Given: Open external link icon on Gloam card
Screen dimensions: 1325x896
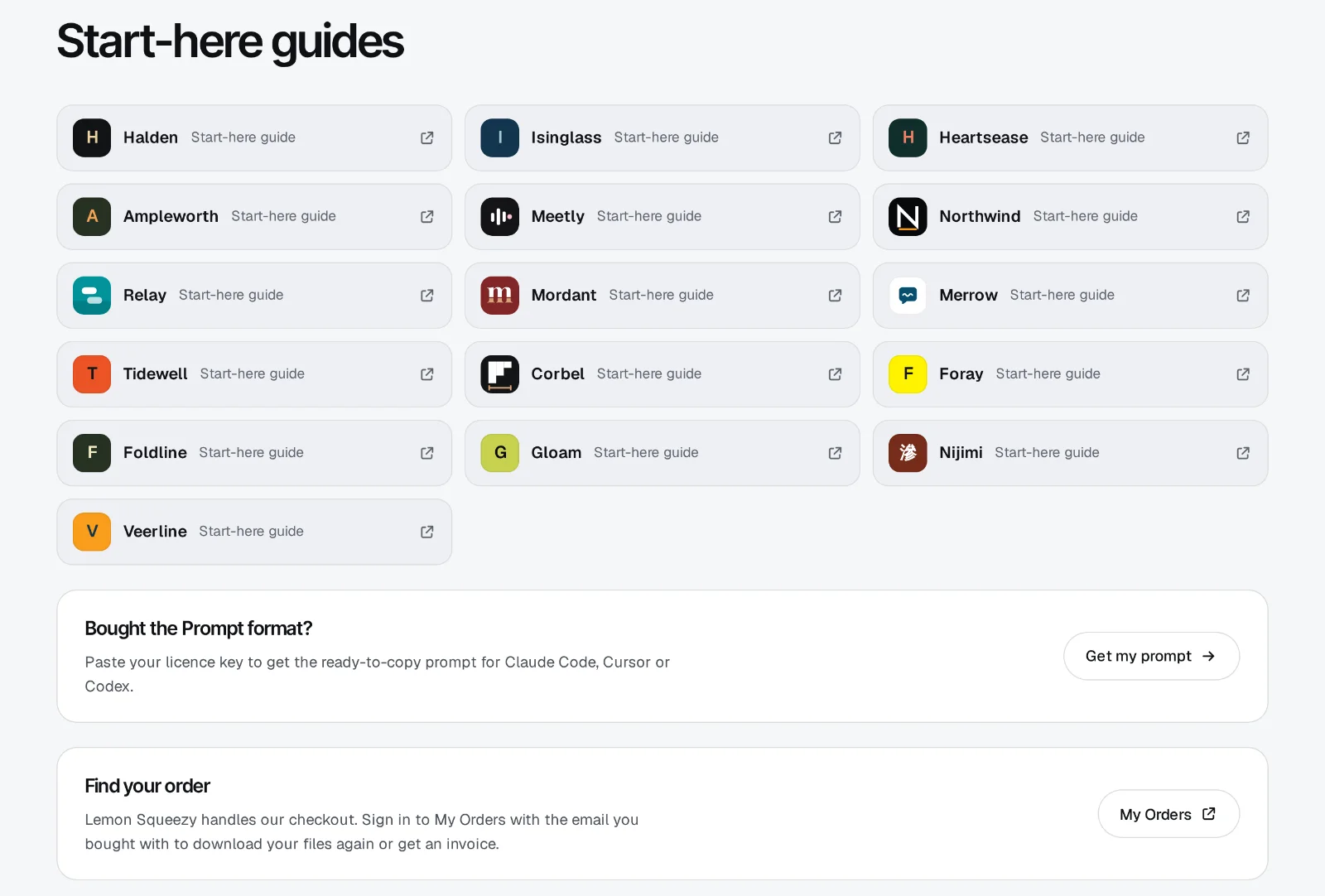Looking at the screenshot, I should pos(836,452).
